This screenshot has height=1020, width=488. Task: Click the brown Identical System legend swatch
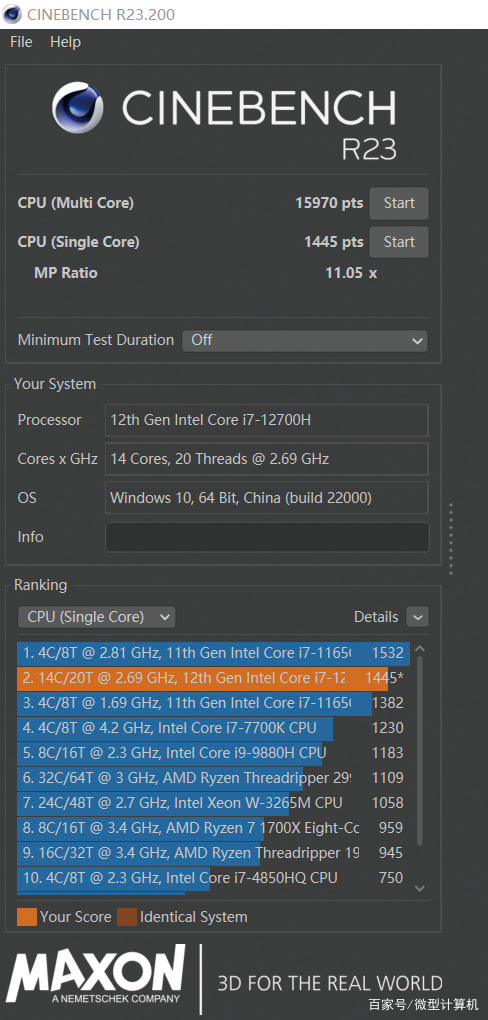pyautogui.click(x=127, y=917)
